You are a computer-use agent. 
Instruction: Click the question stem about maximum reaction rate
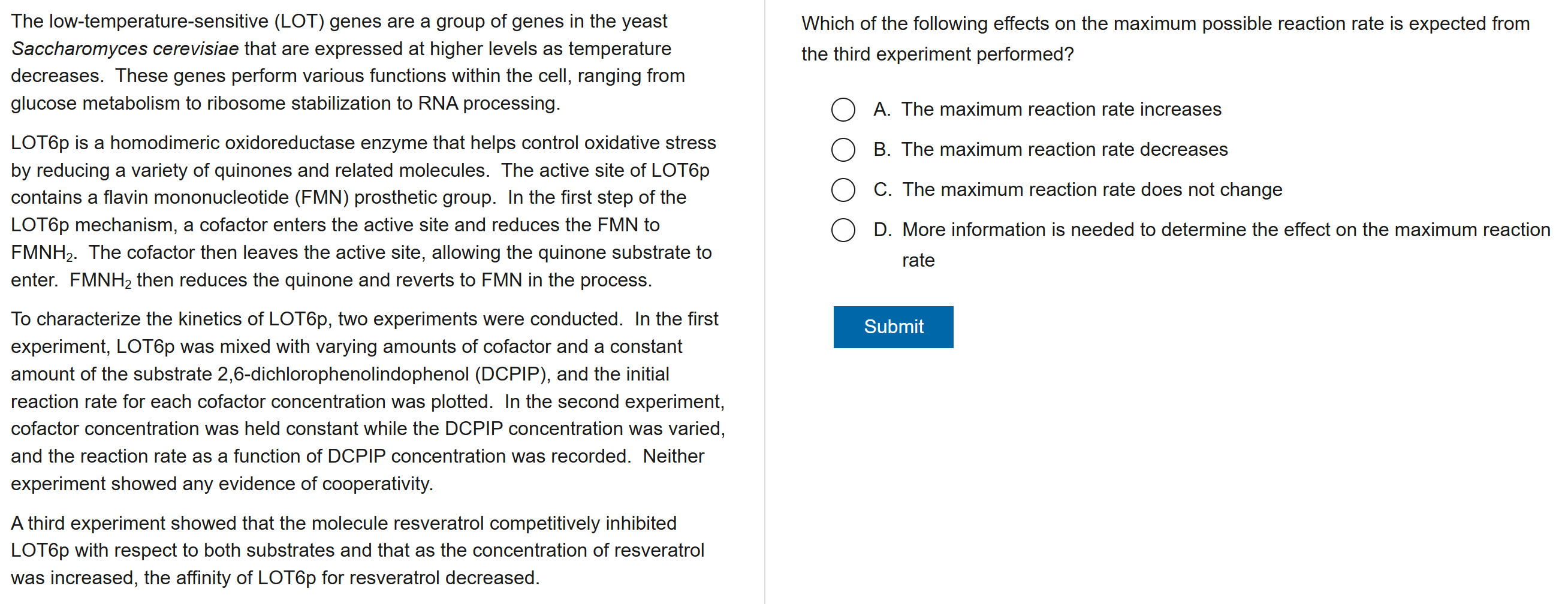click(x=1165, y=39)
